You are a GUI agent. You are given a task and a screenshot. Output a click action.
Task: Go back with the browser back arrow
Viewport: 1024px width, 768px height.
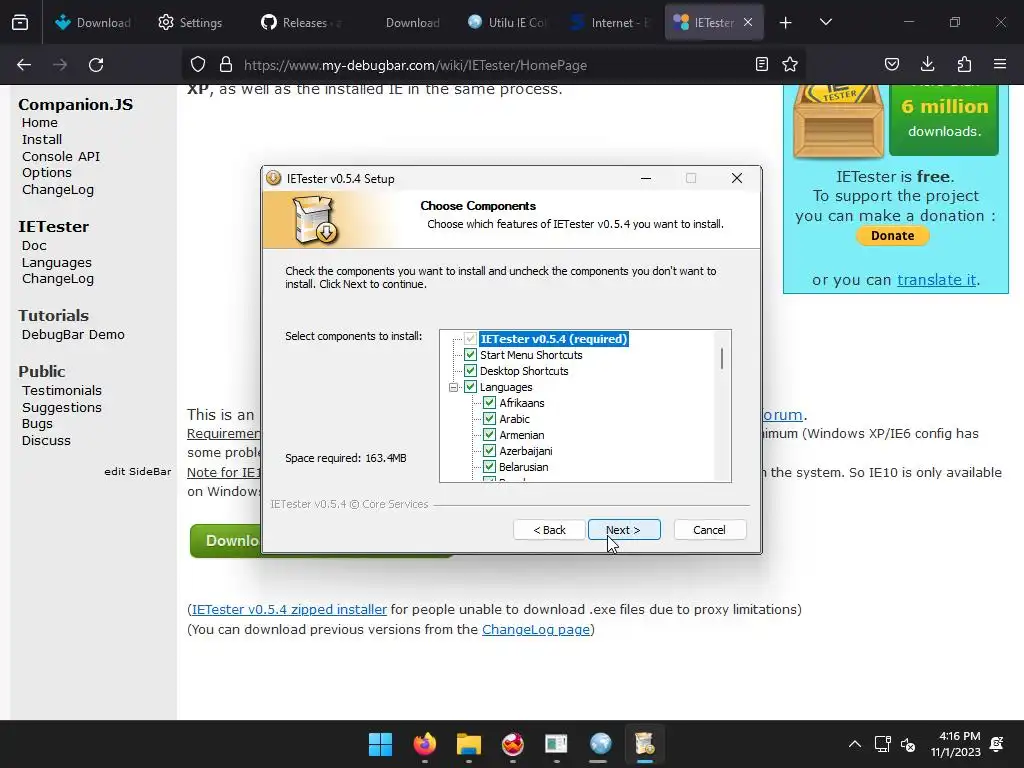(24, 65)
